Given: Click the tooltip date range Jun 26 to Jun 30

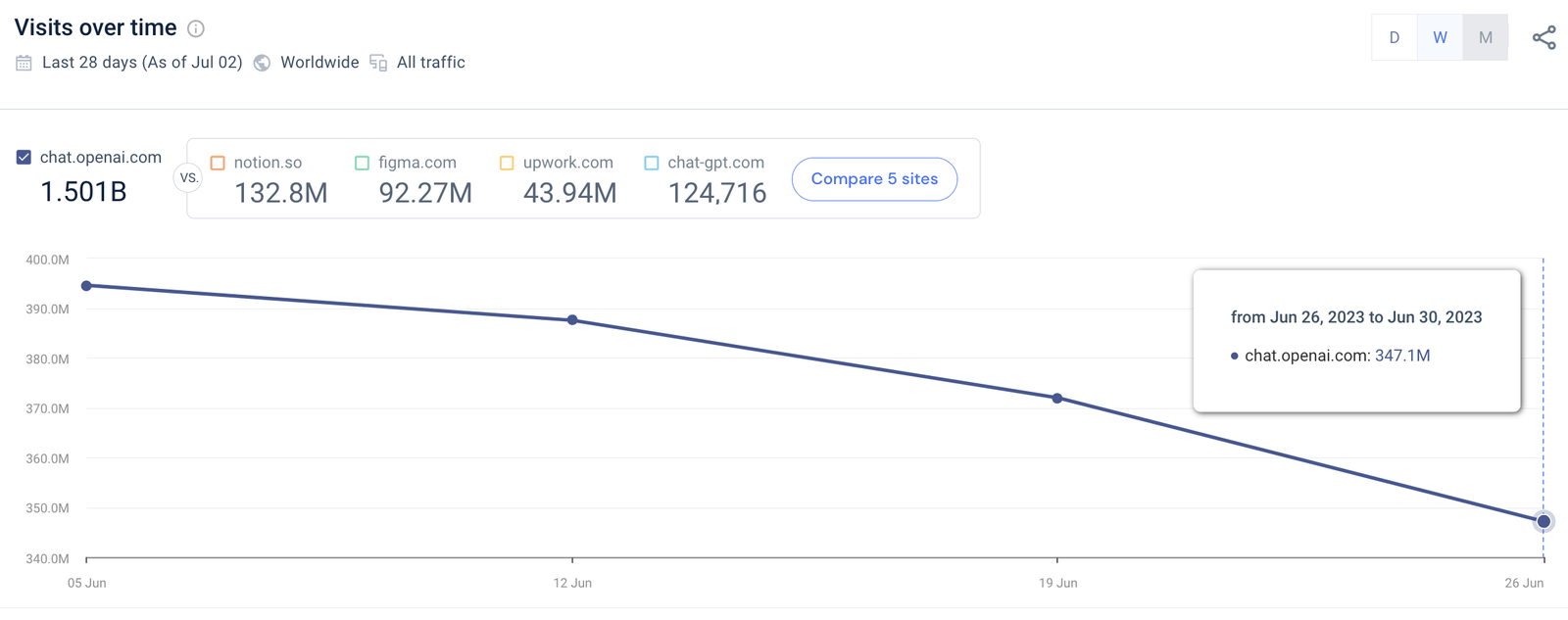Looking at the screenshot, I should (1356, 317).
